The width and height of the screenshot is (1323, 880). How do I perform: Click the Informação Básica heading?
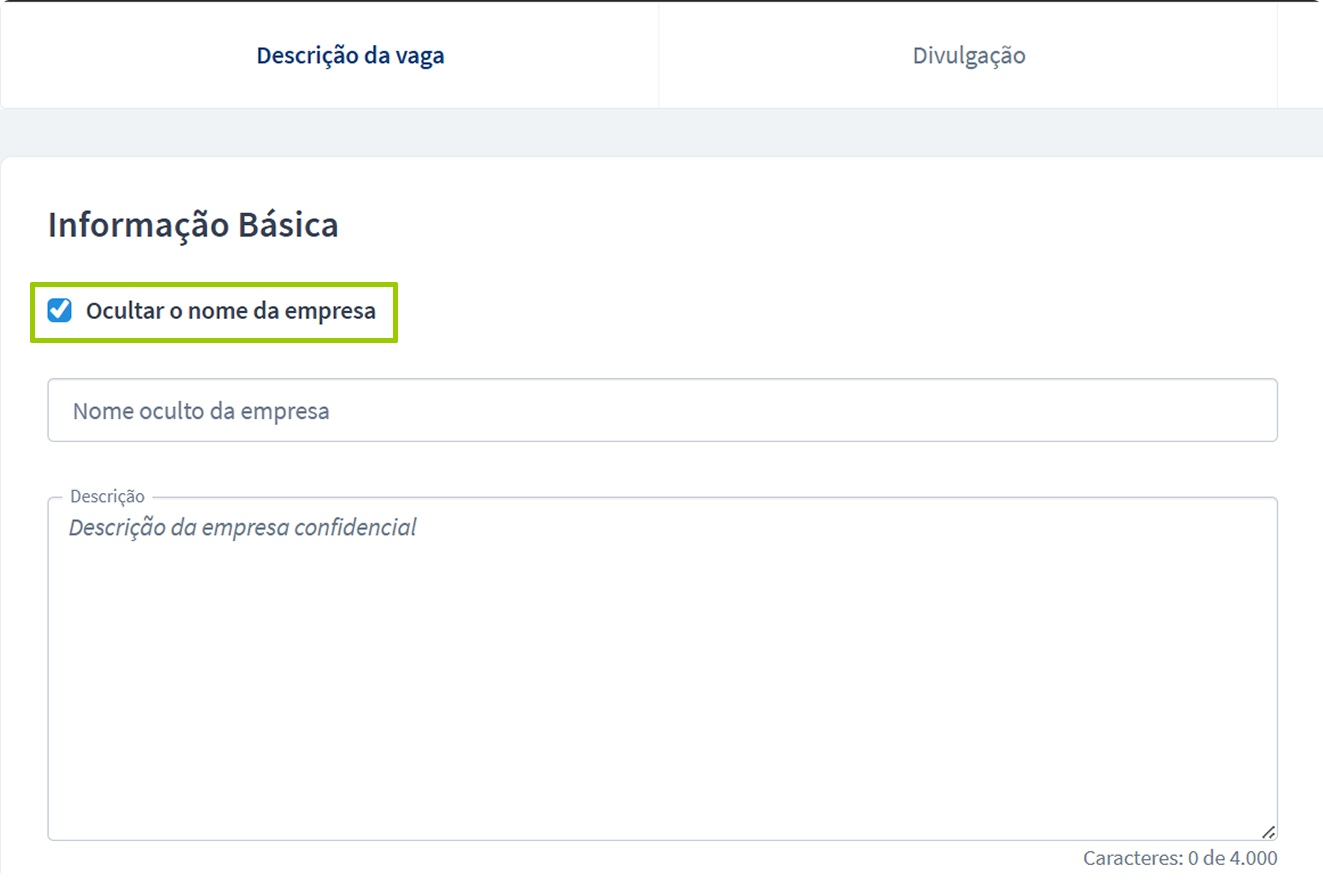pos(193,225)
